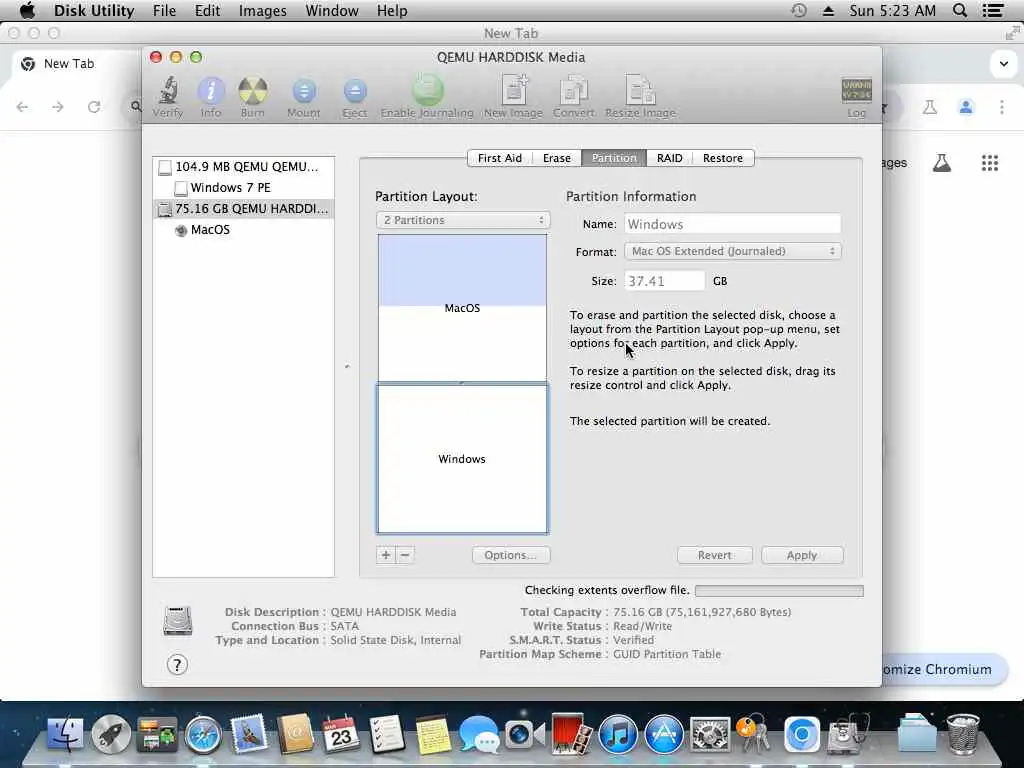
Task: Click the Enable Journaling icon
Action: click(427, 97)
